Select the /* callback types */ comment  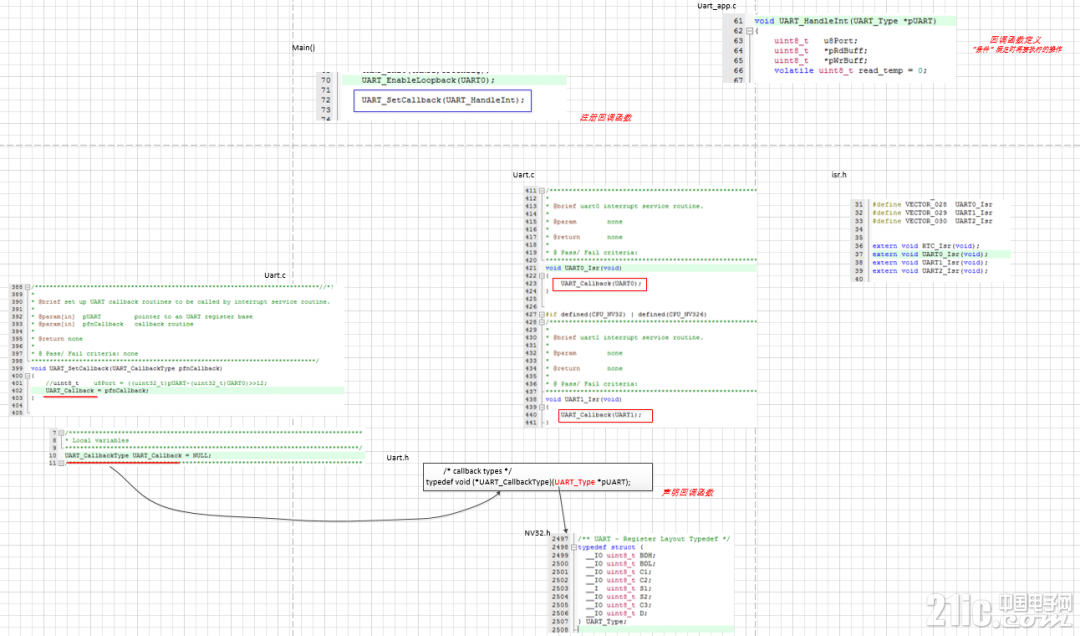(477, 471)
